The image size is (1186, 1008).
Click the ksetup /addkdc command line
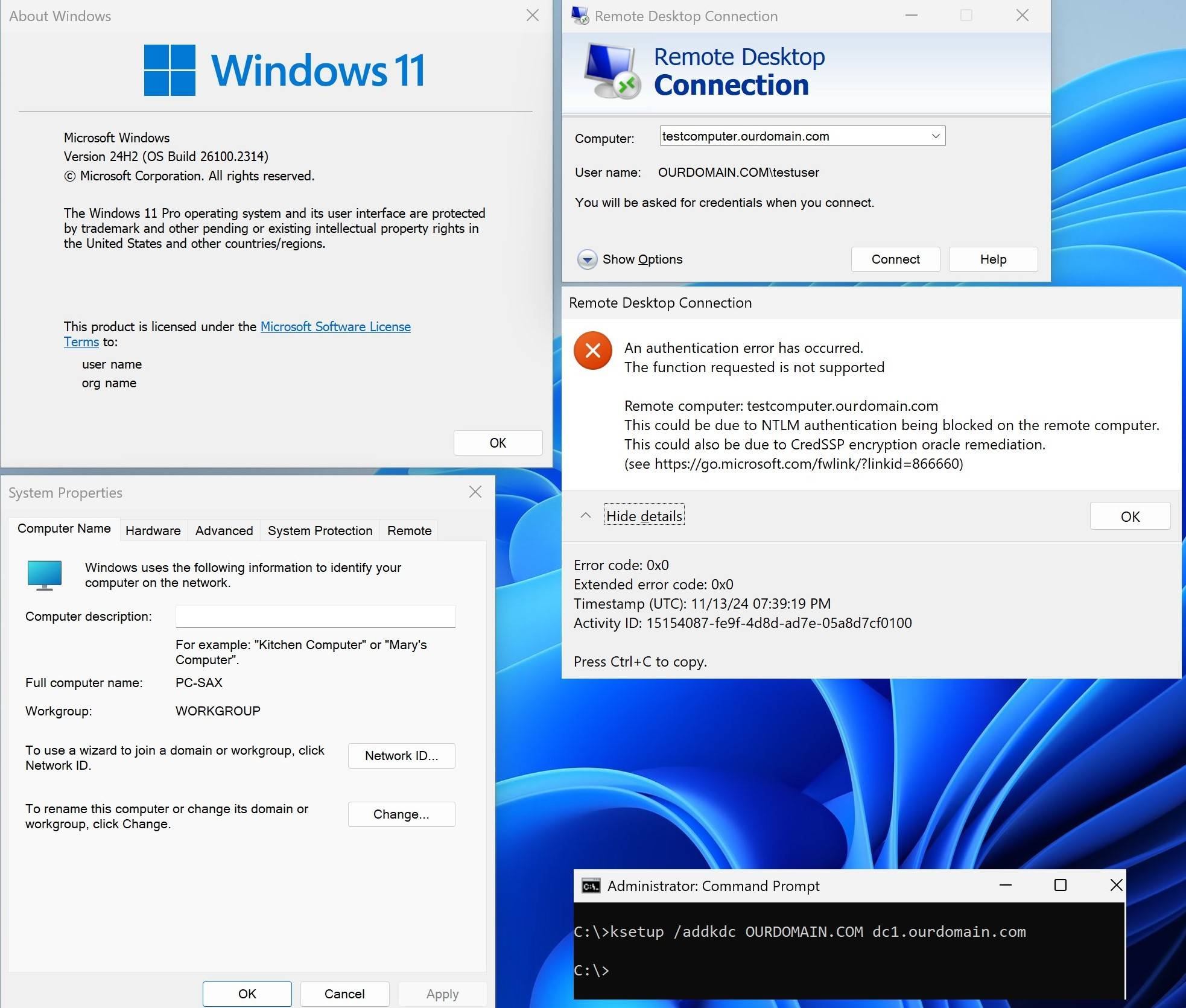click(799, 932)
